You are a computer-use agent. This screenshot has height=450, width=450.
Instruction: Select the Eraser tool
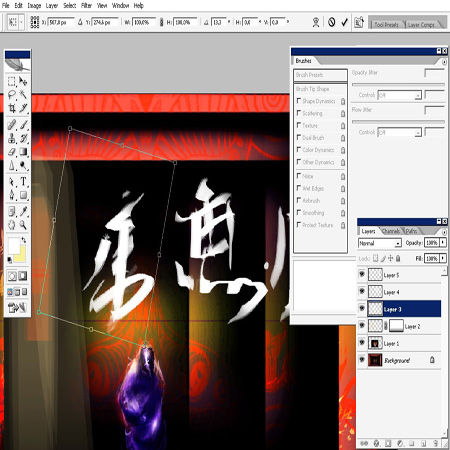point(12,152)
